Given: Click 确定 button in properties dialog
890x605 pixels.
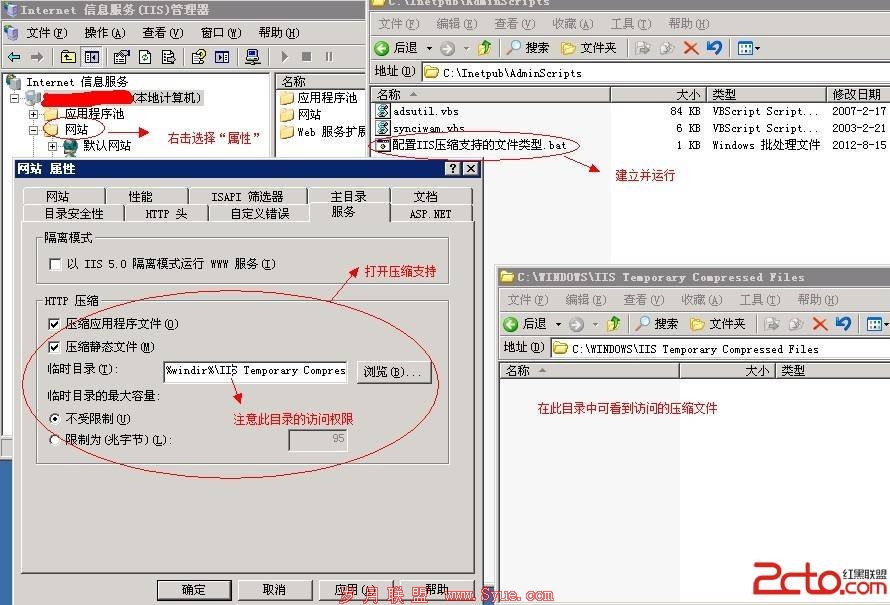Looking at the screenshot, I should (x=194, y=590).
